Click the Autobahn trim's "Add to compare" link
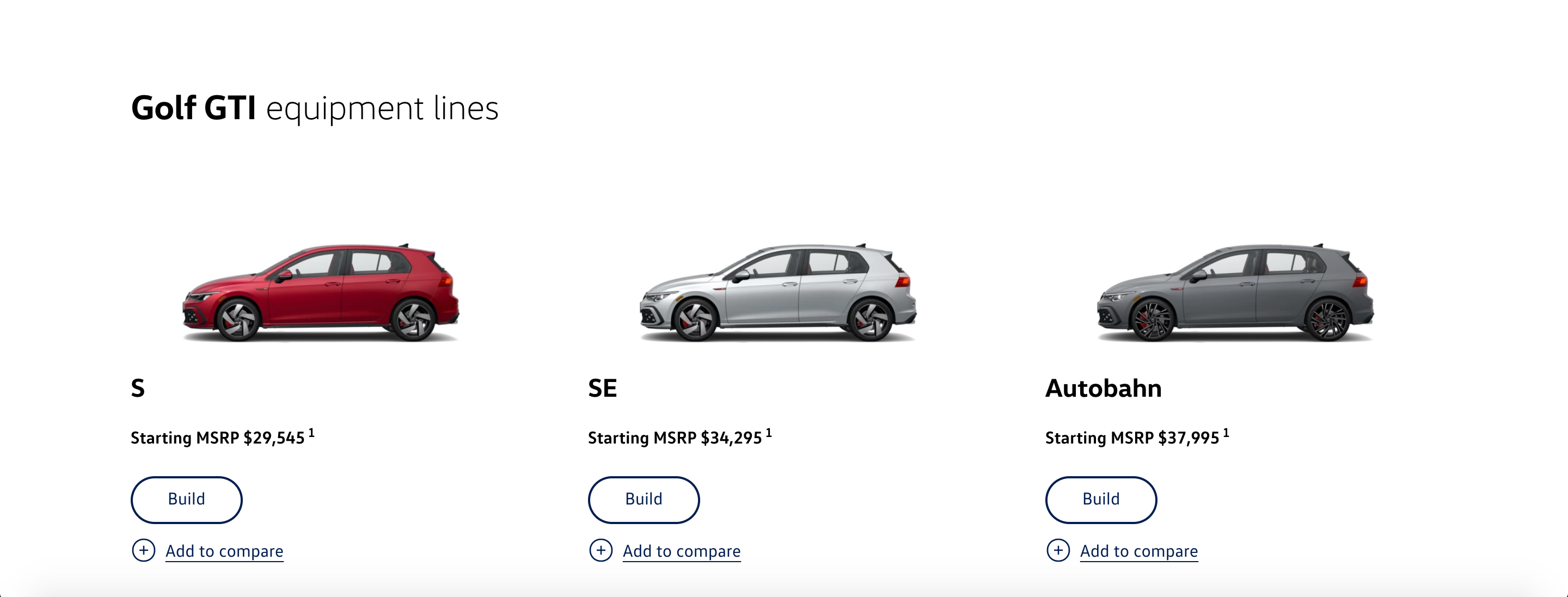 coord(1138,551)
